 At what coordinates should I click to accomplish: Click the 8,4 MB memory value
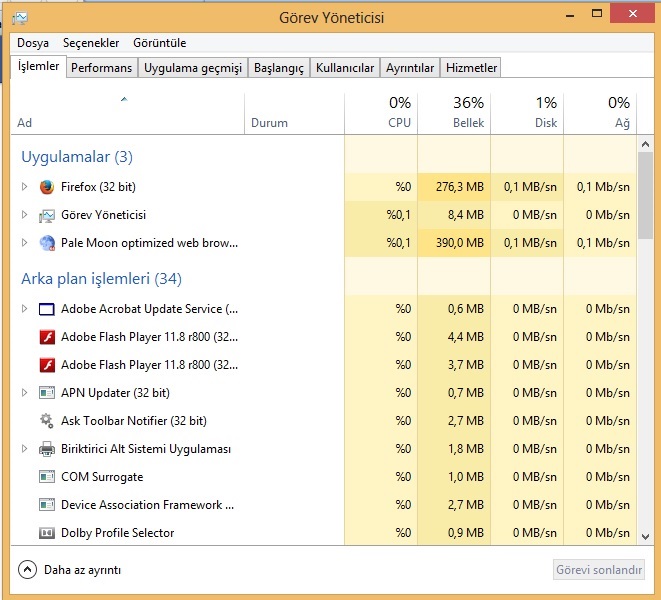tap(465, 215)
